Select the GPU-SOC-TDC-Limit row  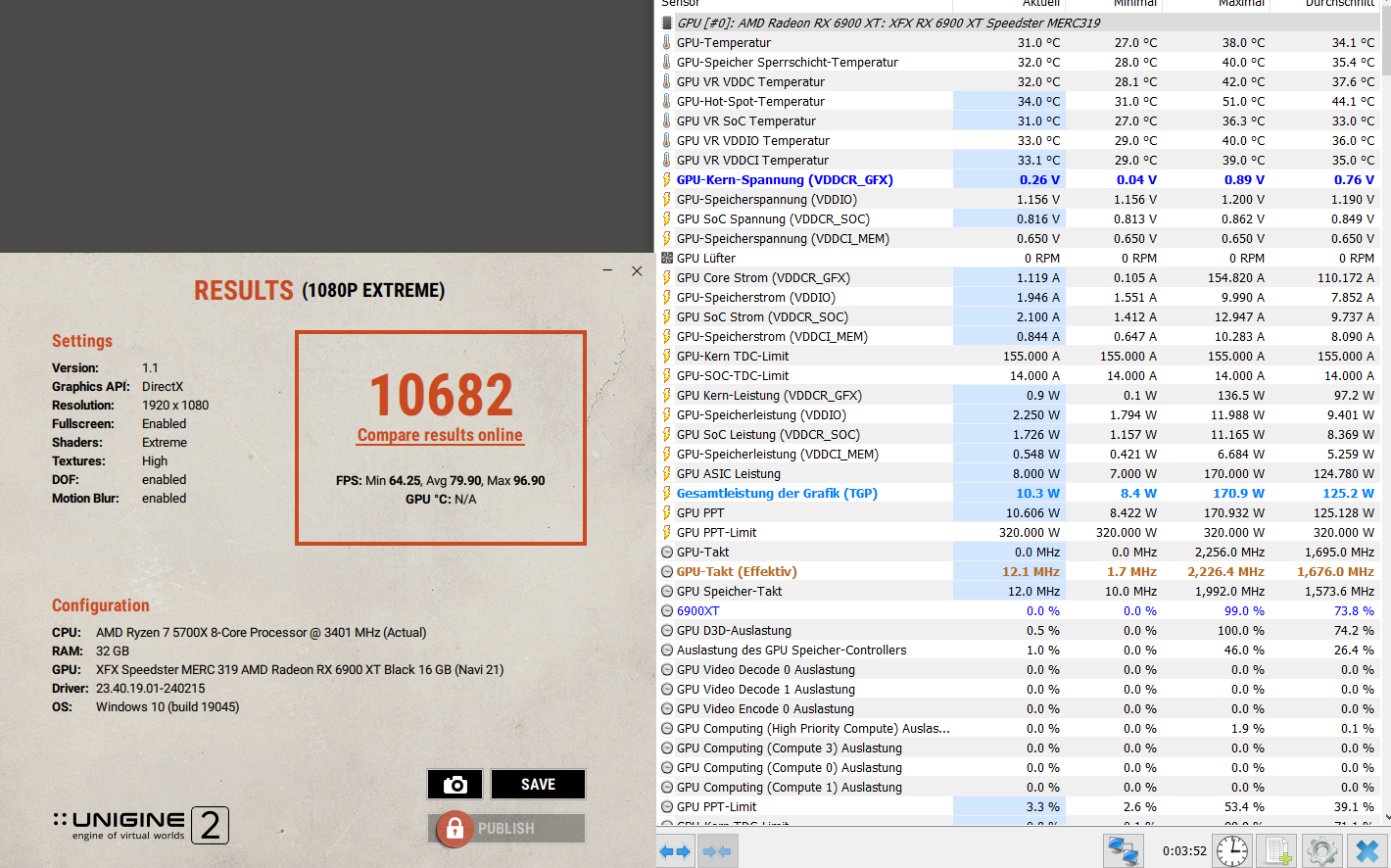[x=1019, y=375]
